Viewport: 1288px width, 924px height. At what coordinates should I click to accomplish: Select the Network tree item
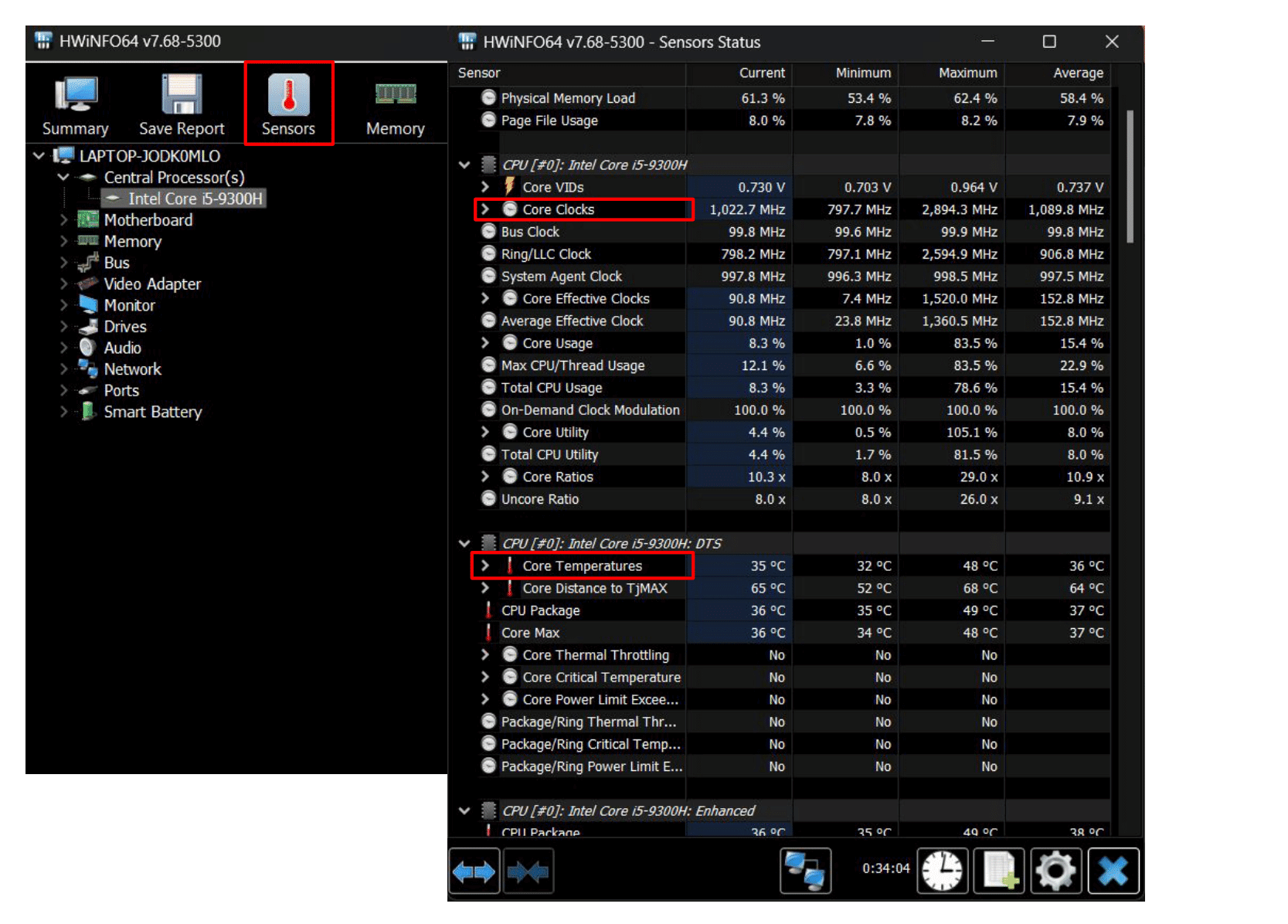click(x=132, y=369)
